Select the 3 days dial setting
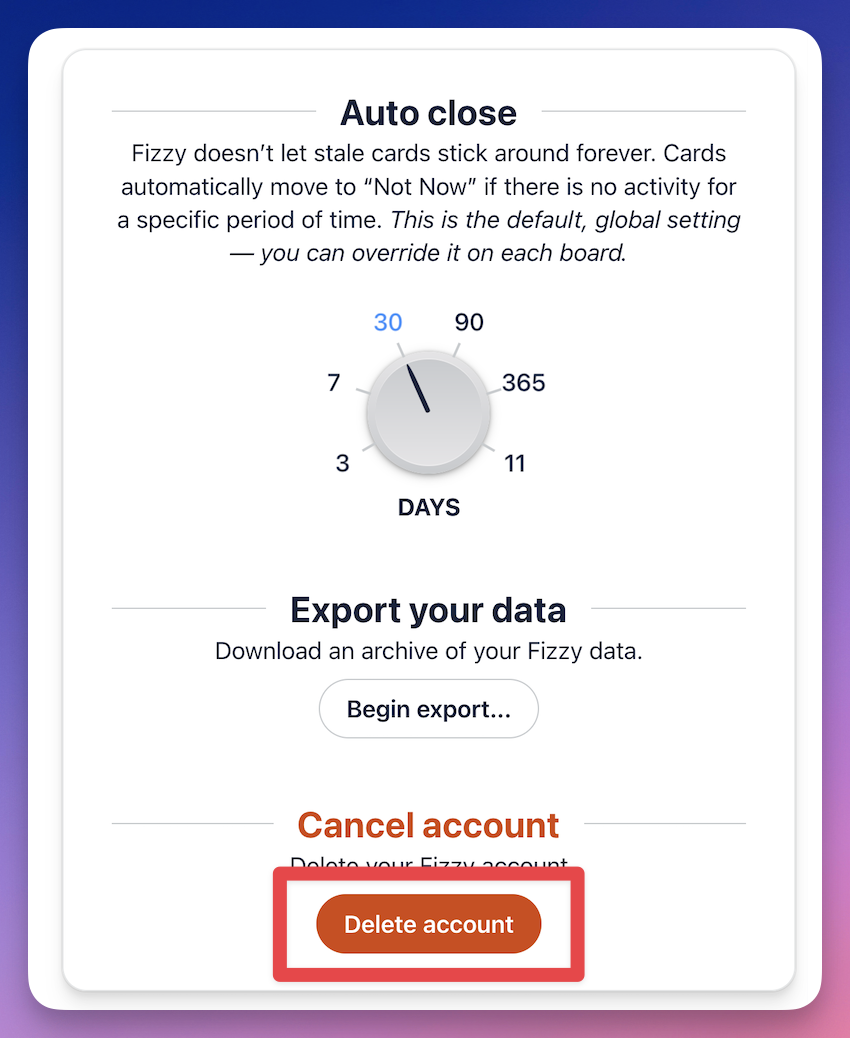This screenshot has height=1038, width=850. tap(342, 463)
